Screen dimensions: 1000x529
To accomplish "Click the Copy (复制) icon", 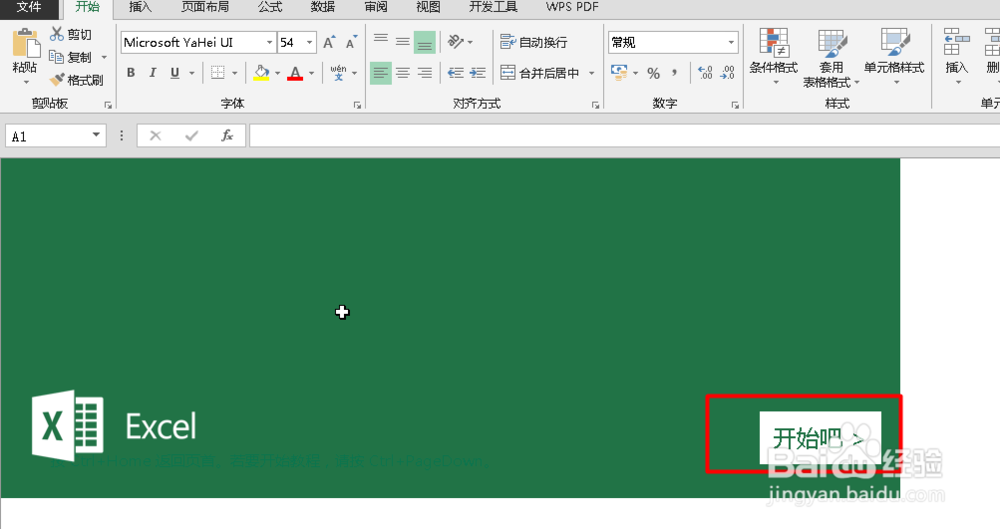I will coord(57,57).
